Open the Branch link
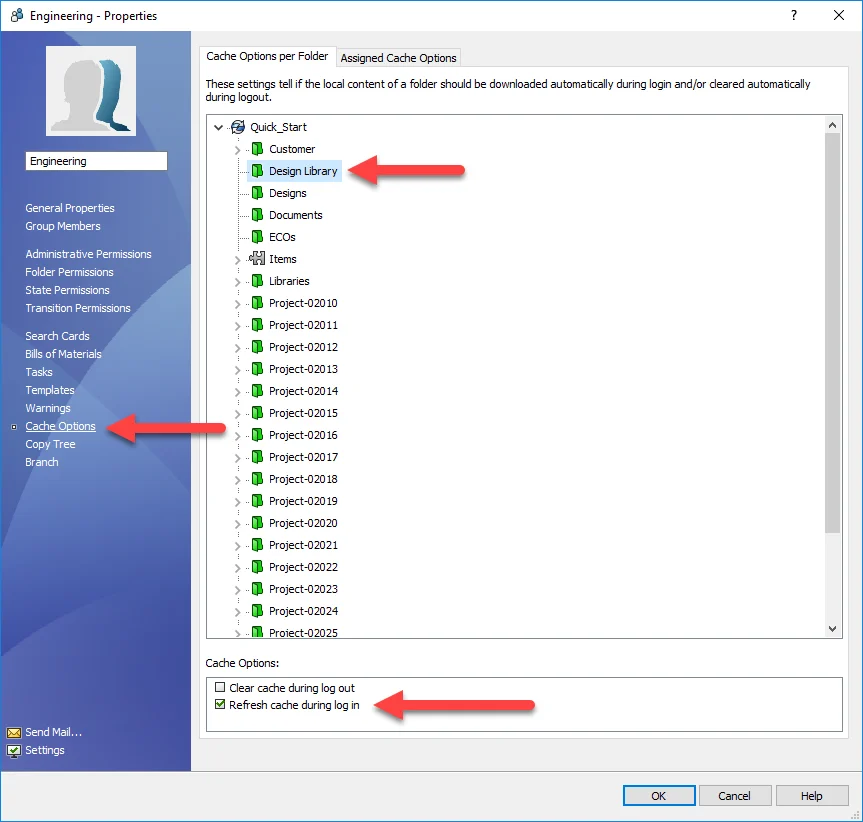The width and height of the screenshot is (863, 822). (42, 462)
